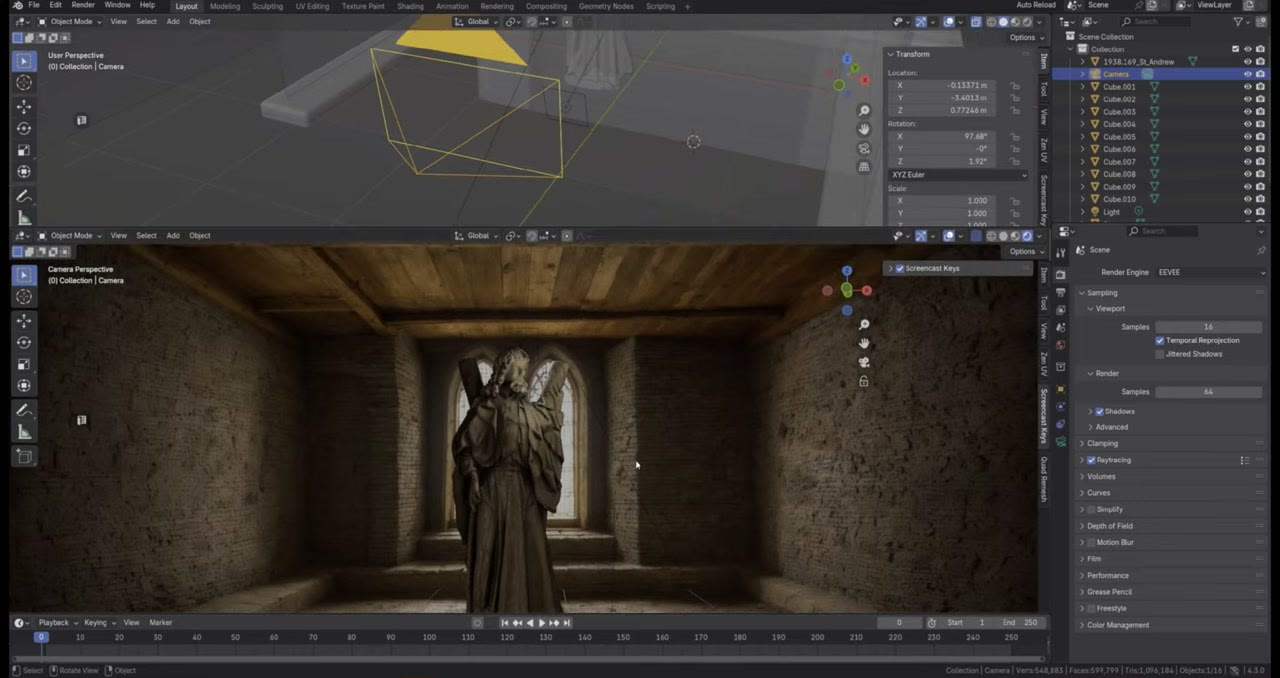The image size is (1280, 678).
Task: Click the pan hand icon in camera viewport
Action: point(864,344)
